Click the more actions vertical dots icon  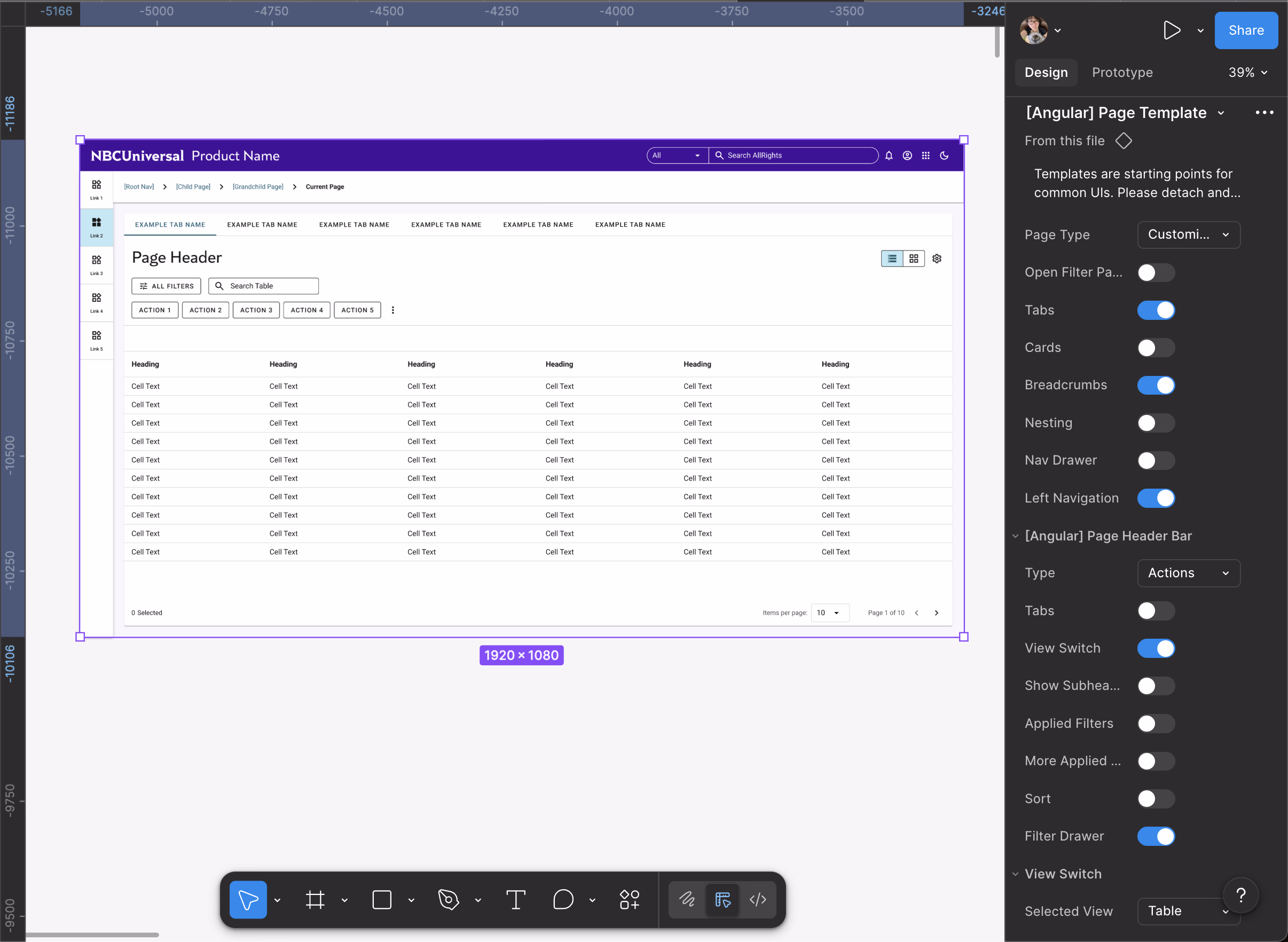[x=393, y=310]
